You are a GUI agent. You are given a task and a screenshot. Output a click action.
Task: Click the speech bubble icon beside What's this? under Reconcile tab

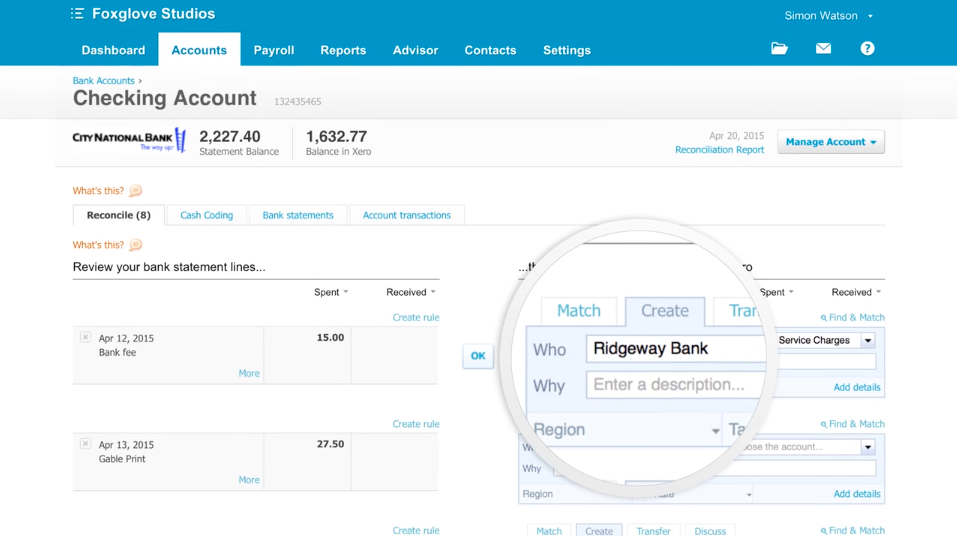(x=135, y=245)
